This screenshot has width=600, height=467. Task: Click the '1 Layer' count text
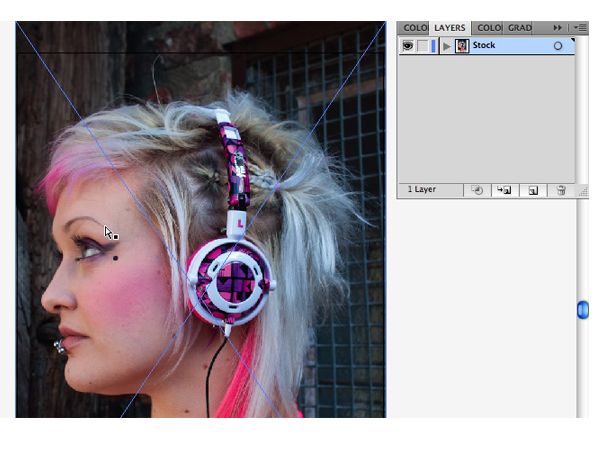[422, 189]
